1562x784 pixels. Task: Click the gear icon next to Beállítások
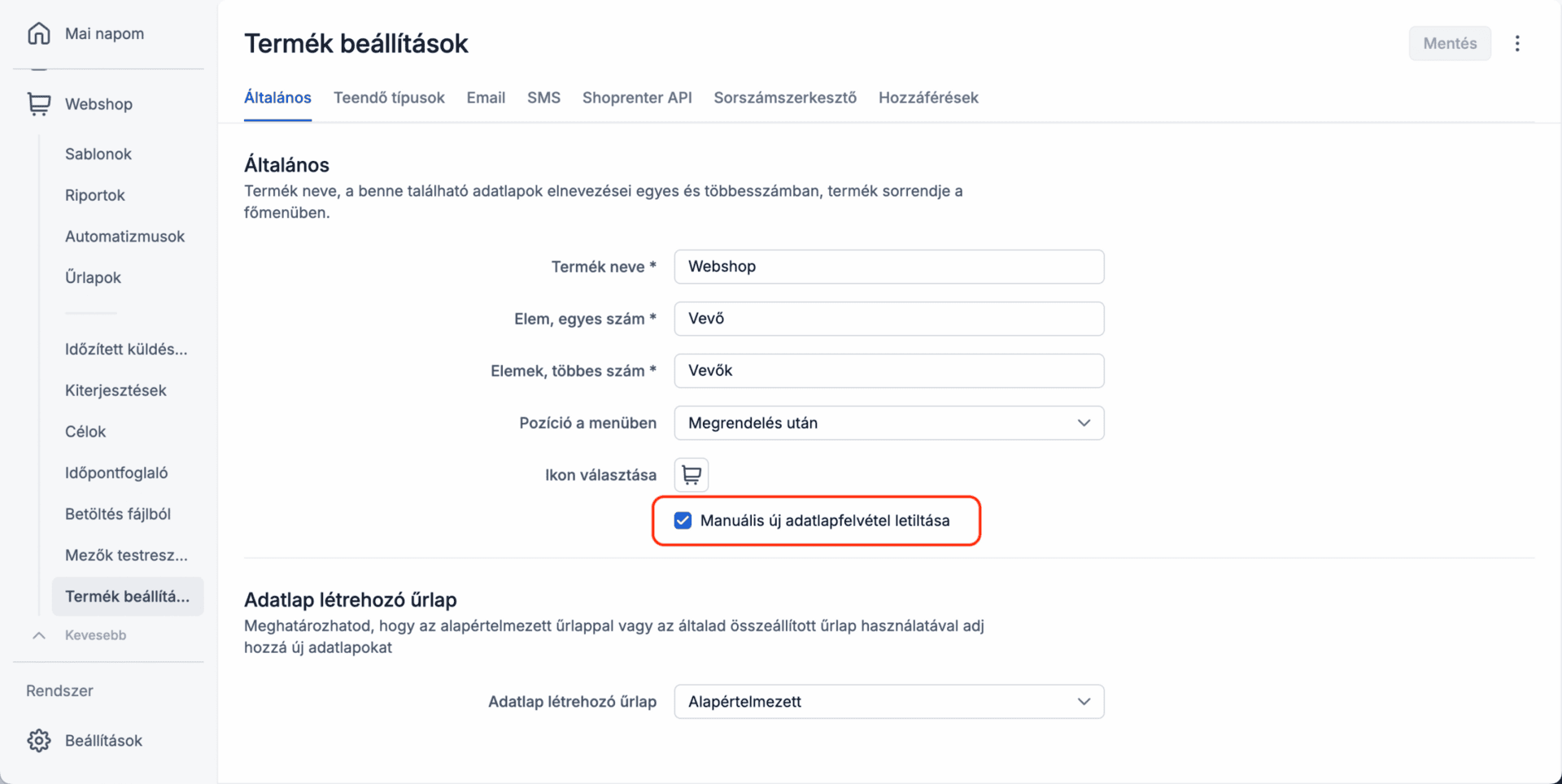[38, 740]
